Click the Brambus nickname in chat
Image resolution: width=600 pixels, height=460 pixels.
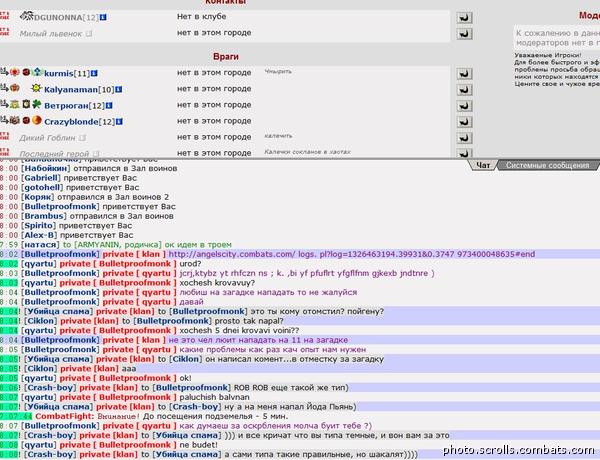pos(44,216)
